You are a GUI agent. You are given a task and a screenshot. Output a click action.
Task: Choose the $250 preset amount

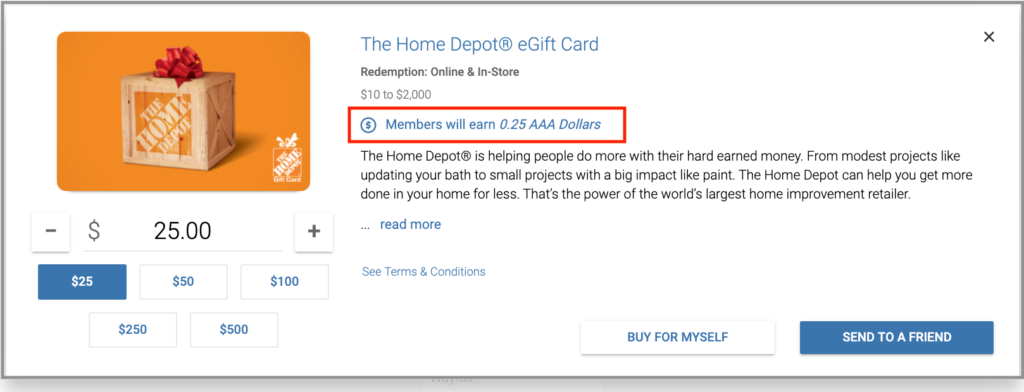tap(133, 330)
